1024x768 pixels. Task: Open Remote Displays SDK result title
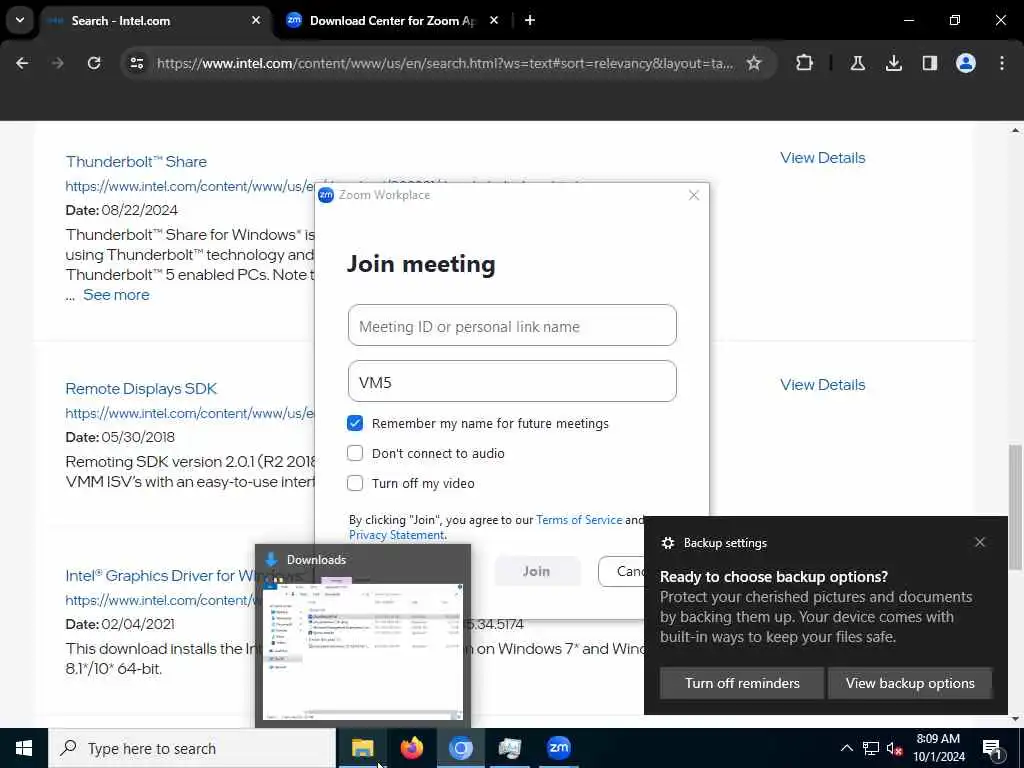[141, 389]
